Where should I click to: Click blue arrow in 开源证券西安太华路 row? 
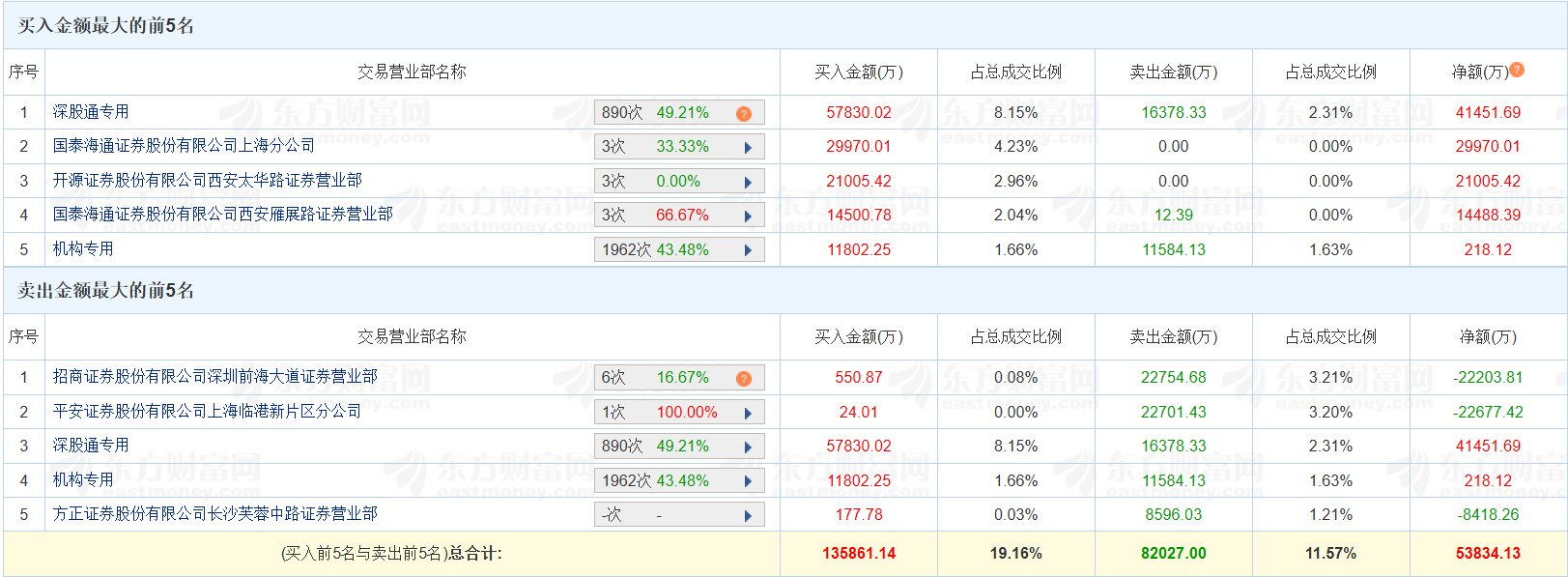point(748,182)
